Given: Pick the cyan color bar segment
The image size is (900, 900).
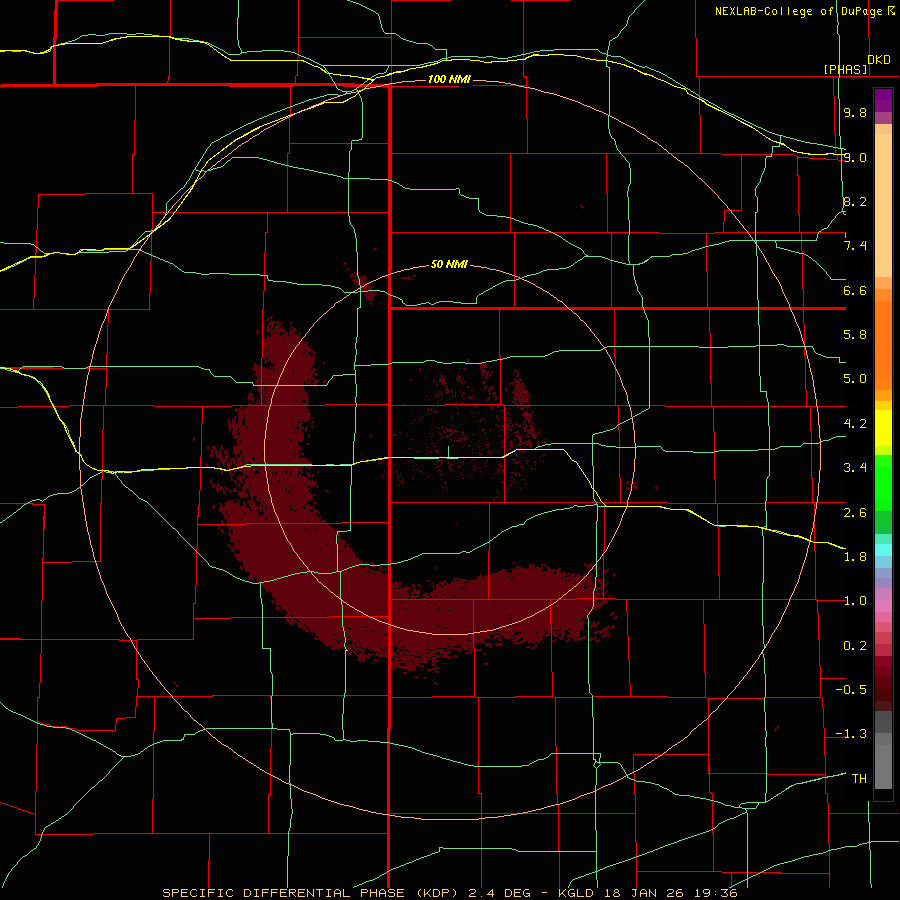Looking at the screenshot, I should tap(883, 550).
